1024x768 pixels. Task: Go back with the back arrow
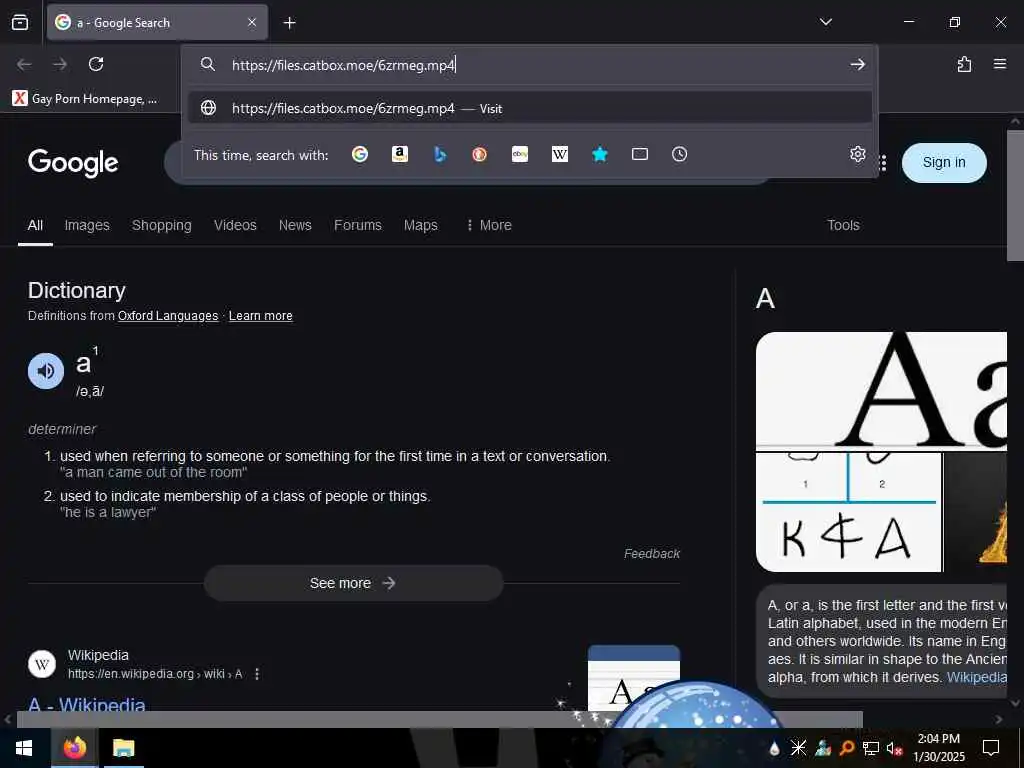(x=24, y=64)
